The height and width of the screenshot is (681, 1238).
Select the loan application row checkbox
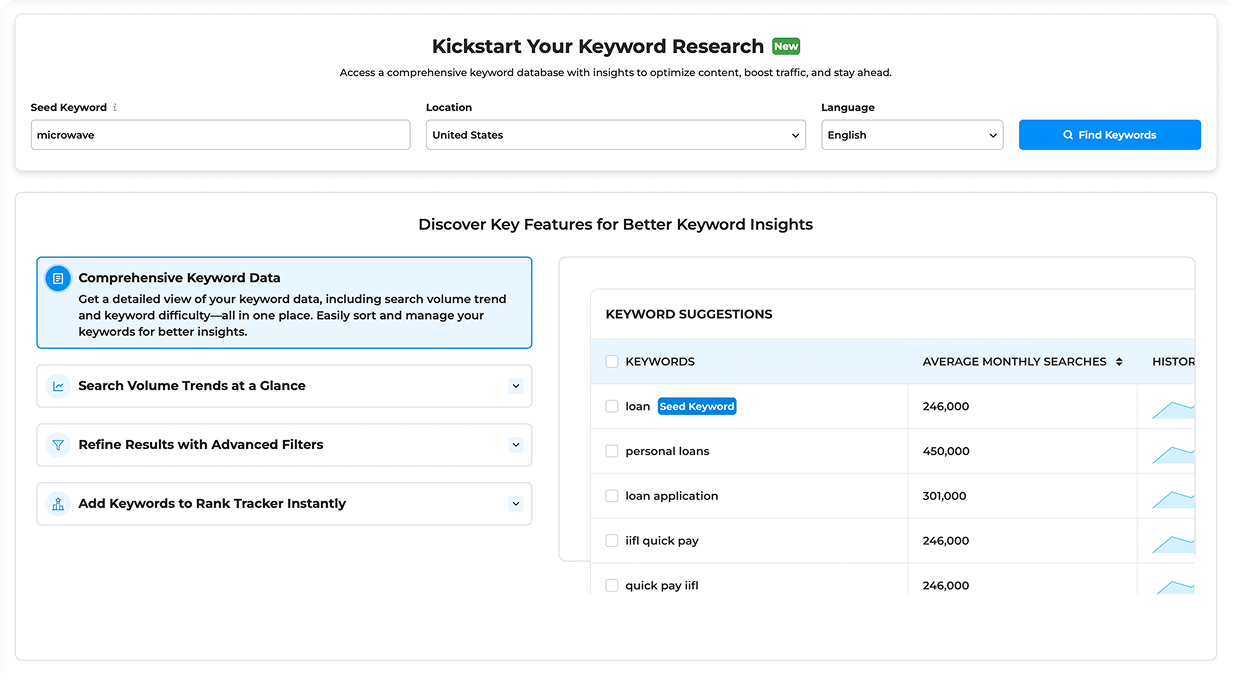[612, 496]
